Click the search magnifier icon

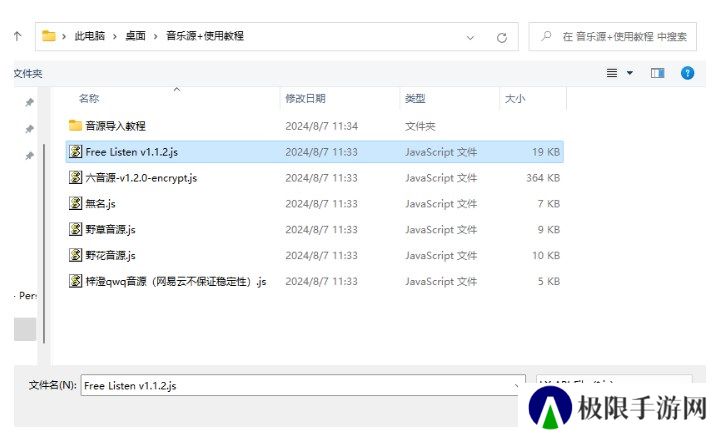(x=546, y=36)
